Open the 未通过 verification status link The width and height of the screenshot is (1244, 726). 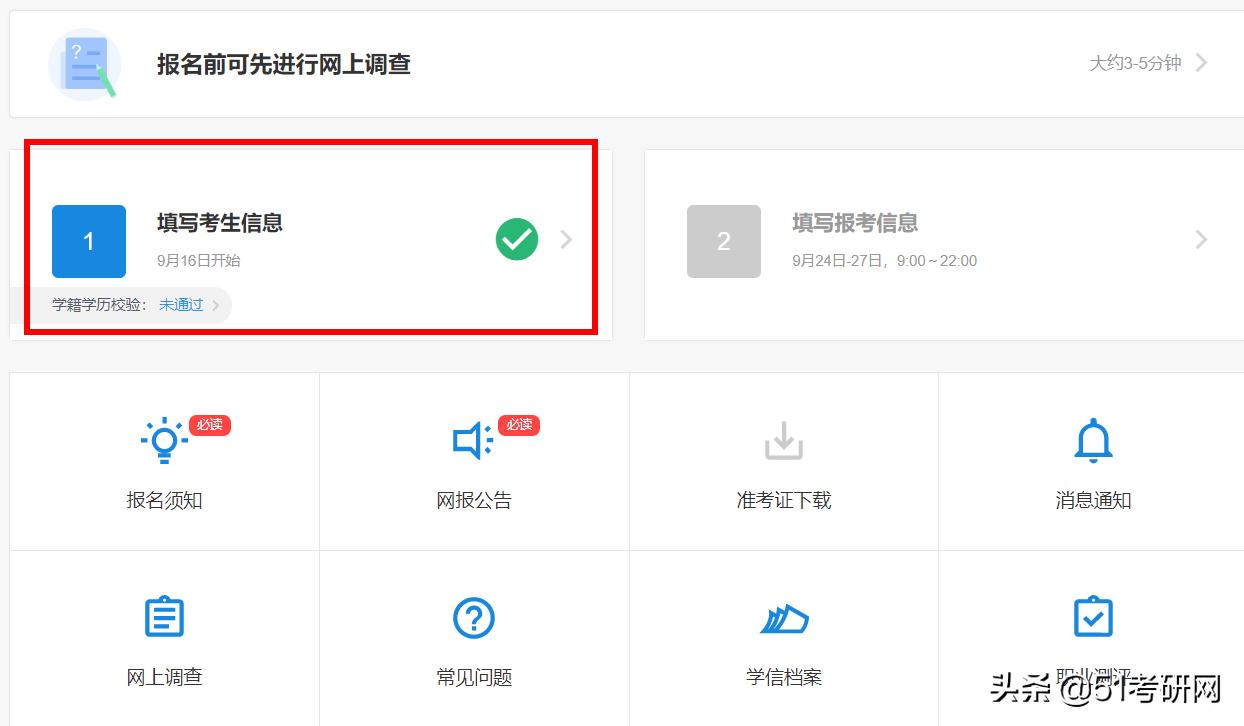[x=181, y=305]
